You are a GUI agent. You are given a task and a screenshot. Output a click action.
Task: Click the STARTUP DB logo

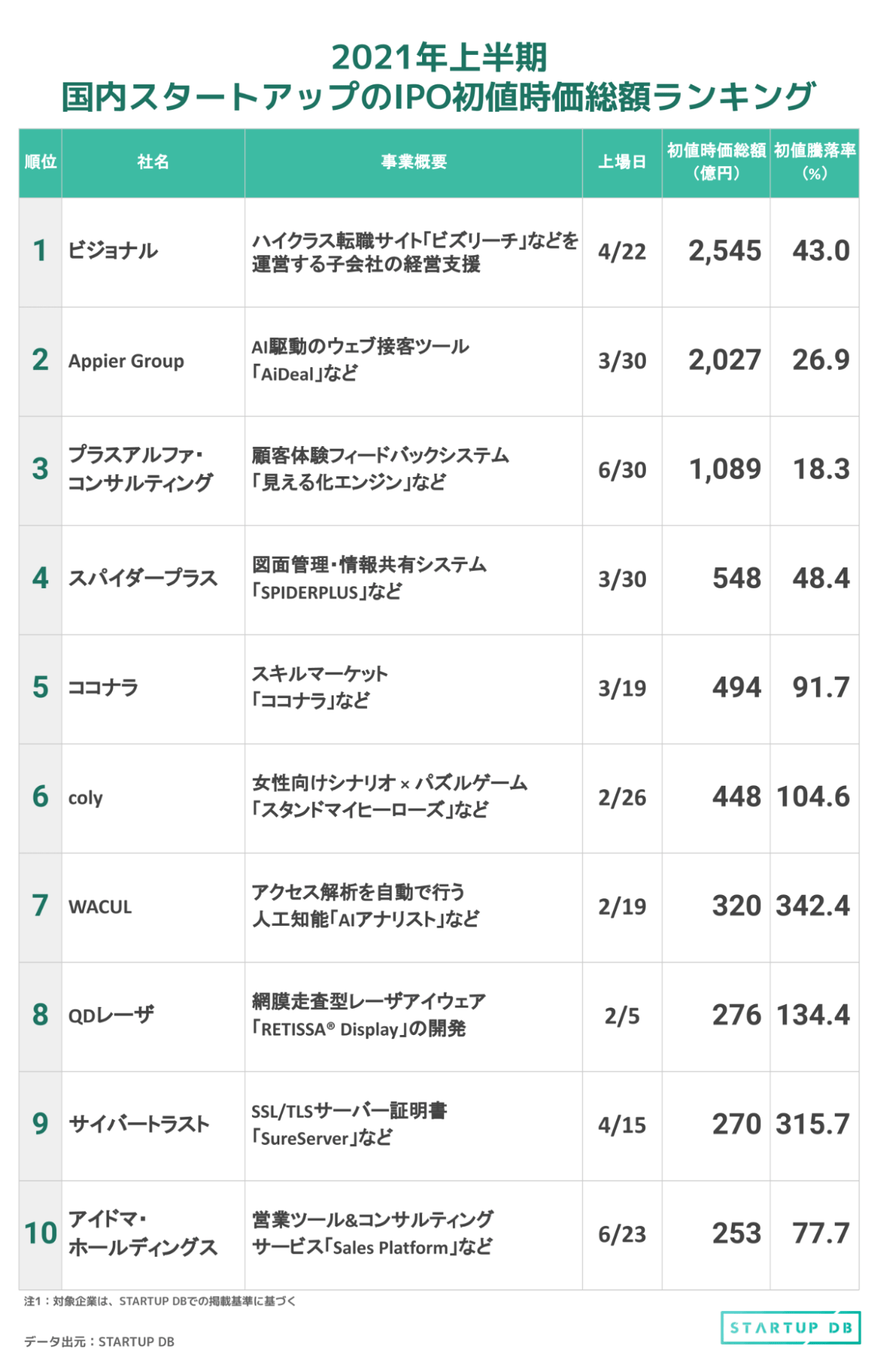click(790, 1327)
